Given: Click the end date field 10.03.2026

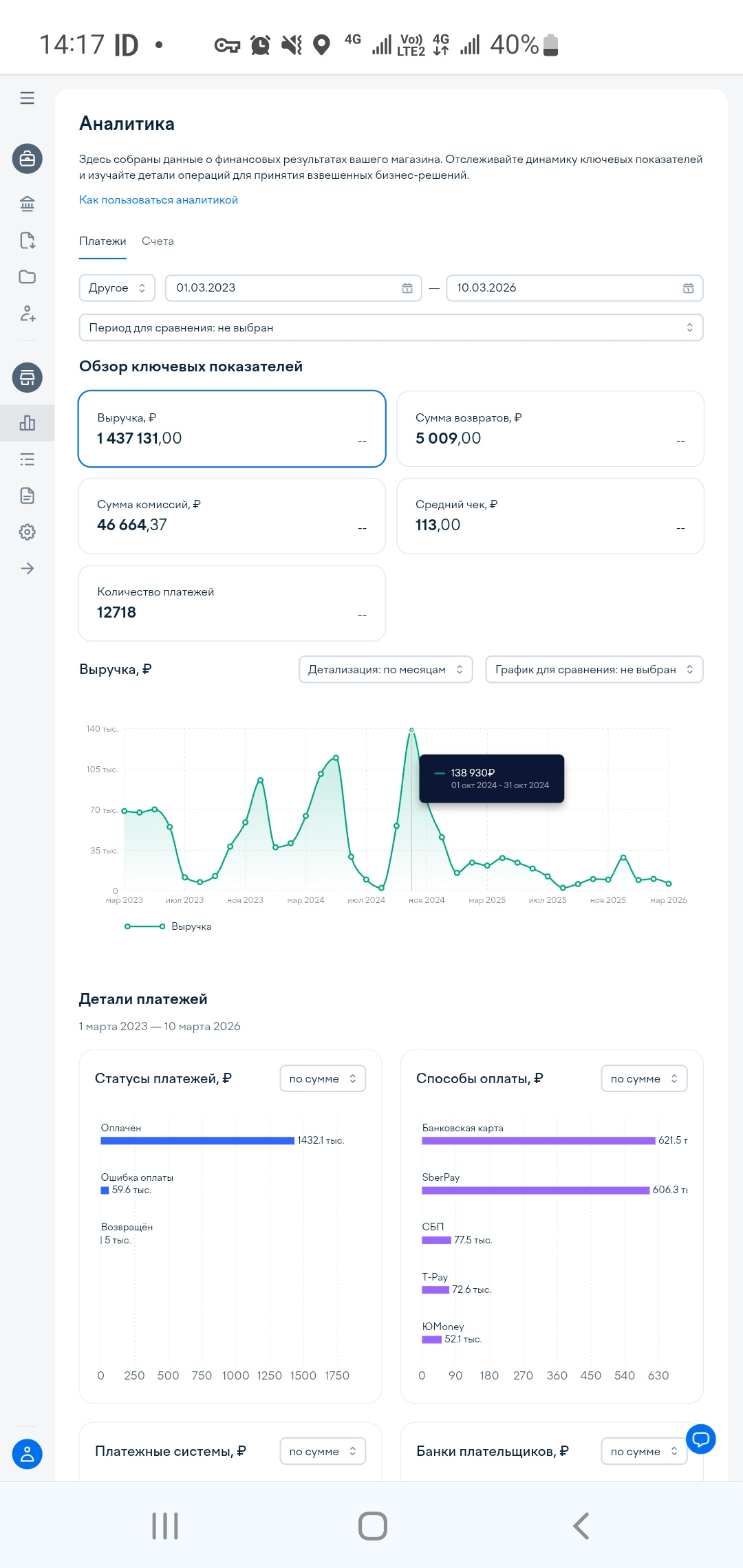Looking at the screenshot, I should pos(574,288).
